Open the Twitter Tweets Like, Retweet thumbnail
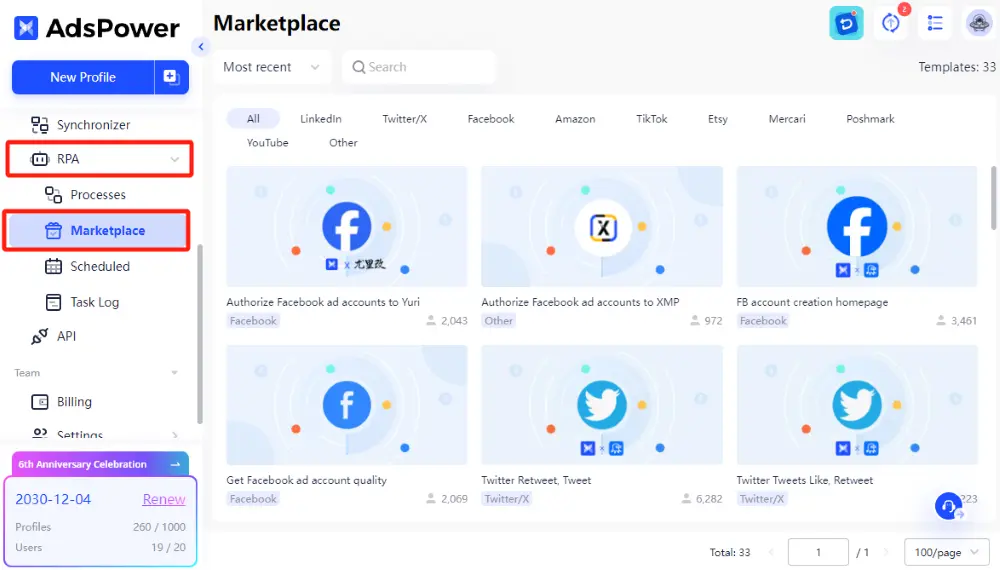The image size is (1000, 570). pyautogui.click(x=857, y=405)
